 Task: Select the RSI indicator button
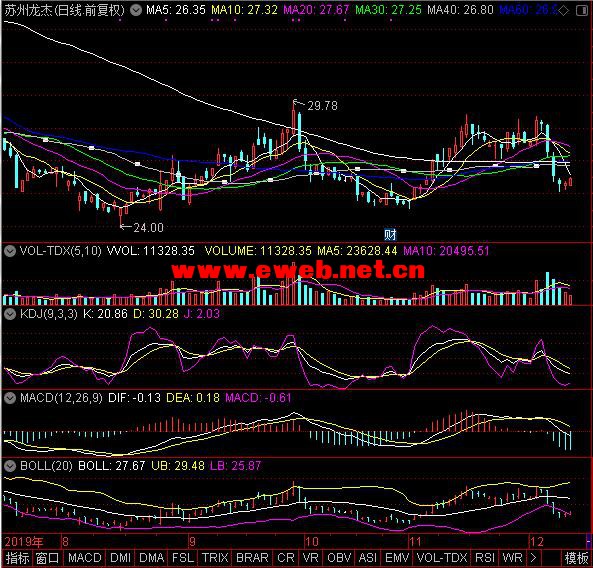(485, 558)
